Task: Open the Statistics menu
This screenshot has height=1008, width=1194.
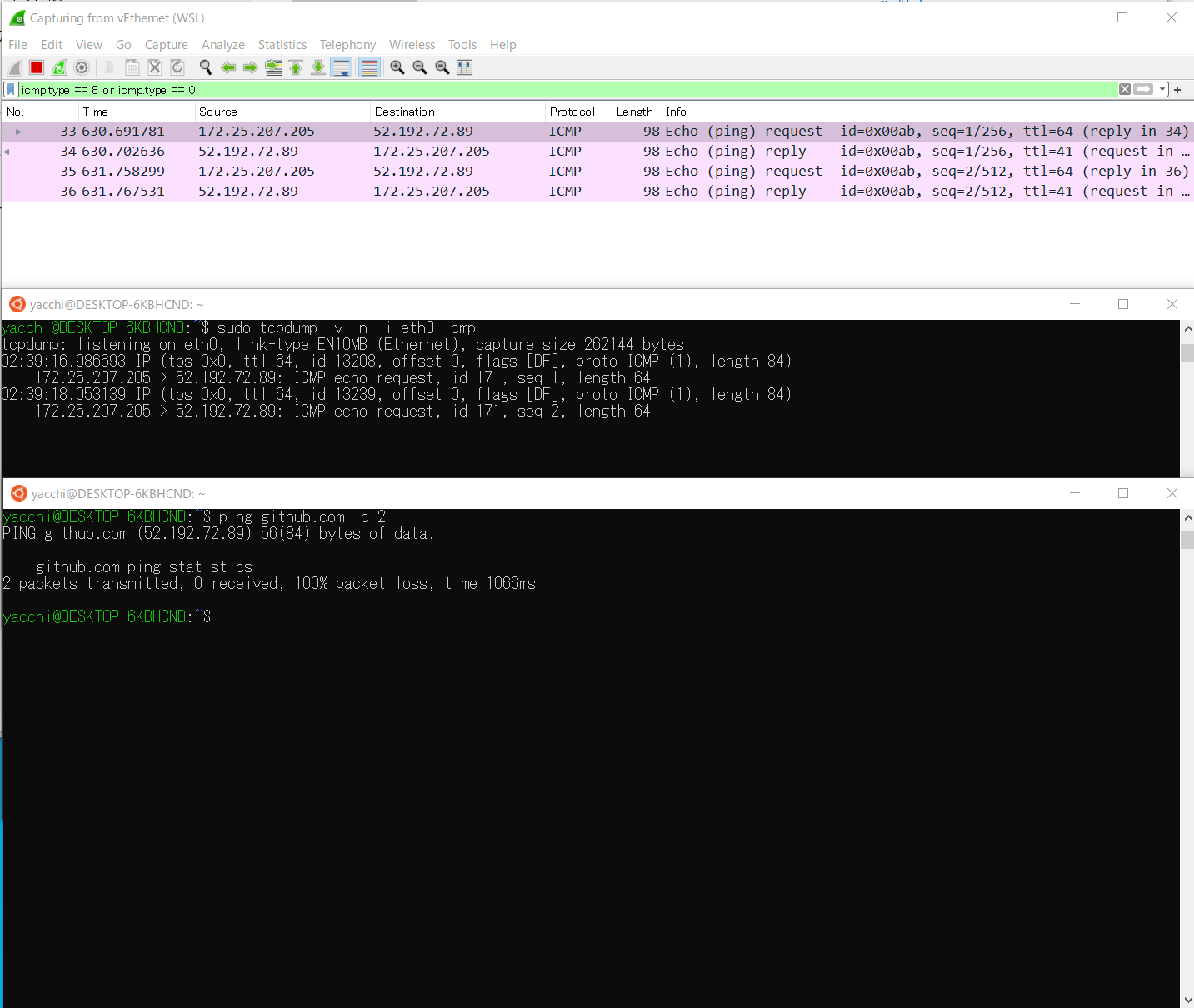Action: [x=282, y=45]
